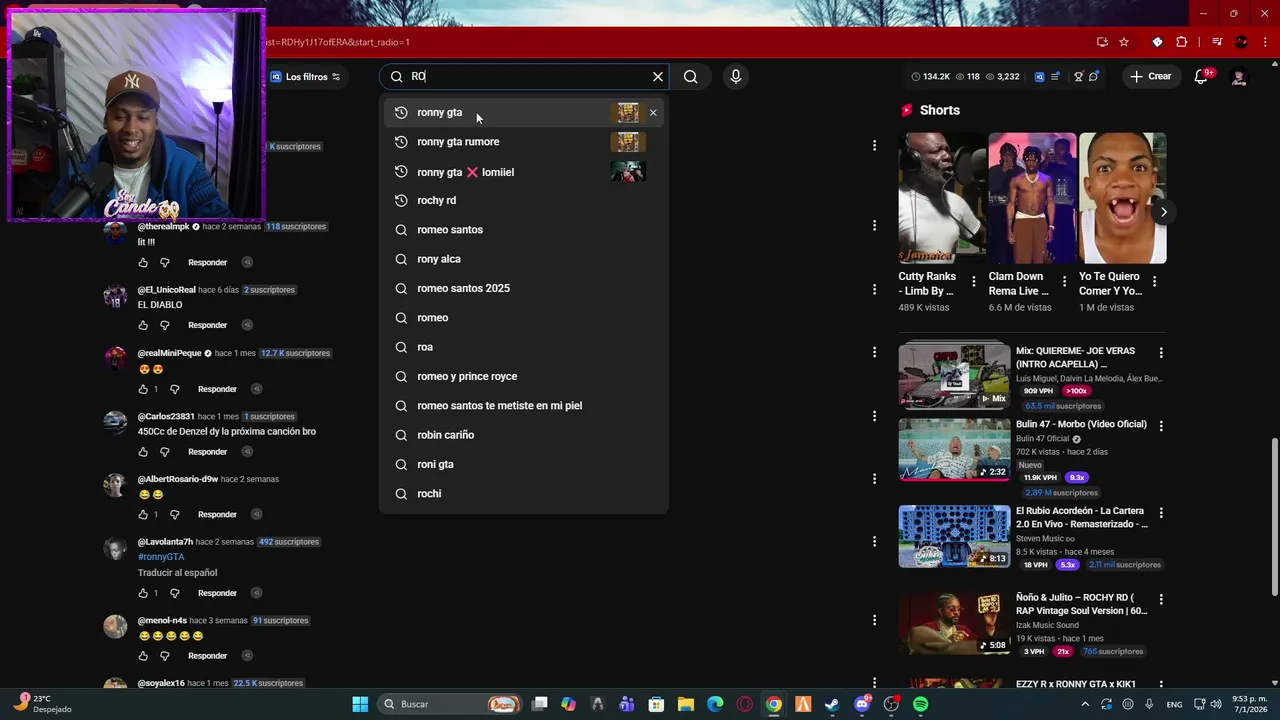This screenshot has width=1280, height=720.
Task: Select the 'rochi' suggestion
Action: [523, 494]
